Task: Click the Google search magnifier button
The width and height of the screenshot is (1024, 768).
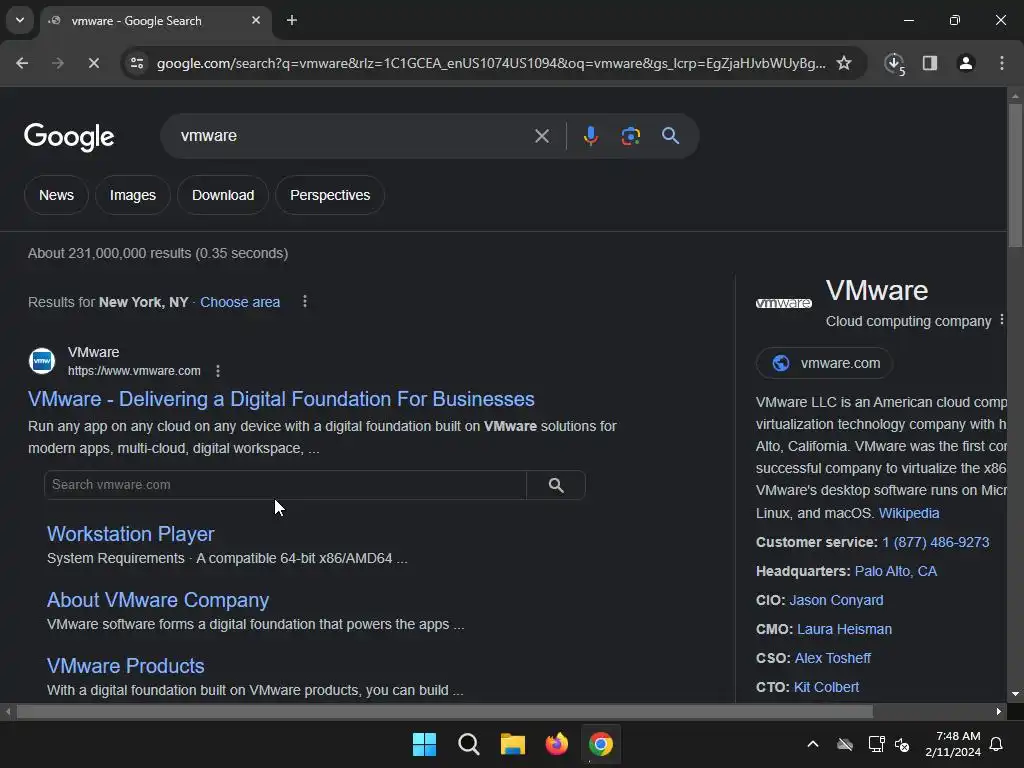Action: pyautogui.click(x=670, y=136)
